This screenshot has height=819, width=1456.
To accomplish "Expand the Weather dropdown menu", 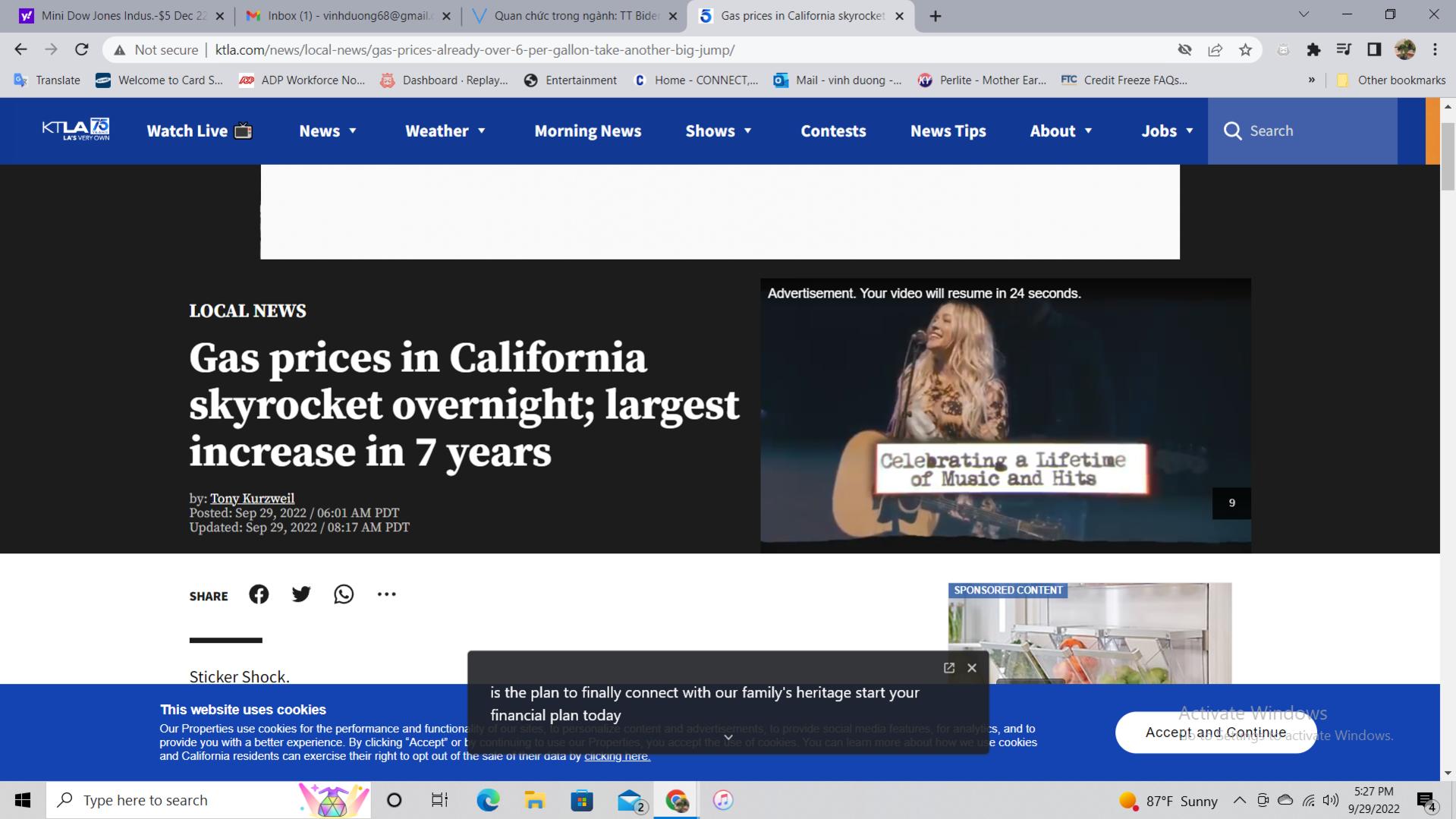I will 445,131.
